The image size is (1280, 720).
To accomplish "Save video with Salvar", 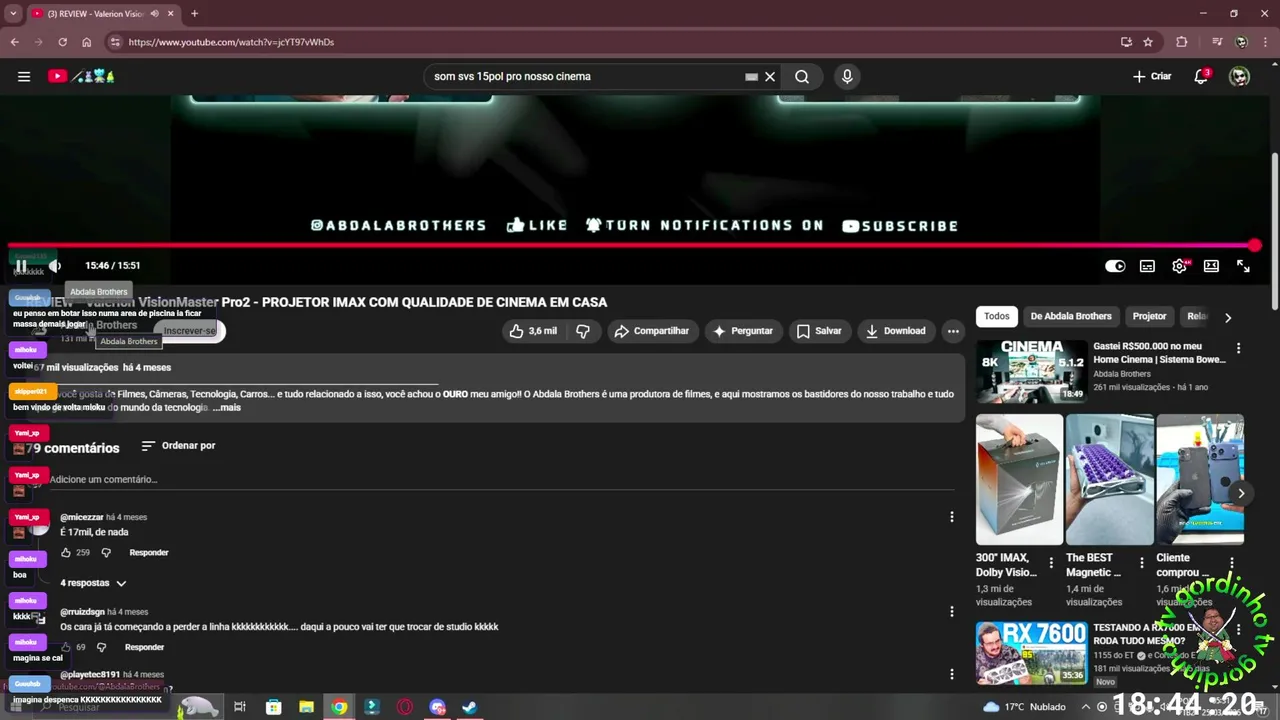I will [819, 331].
